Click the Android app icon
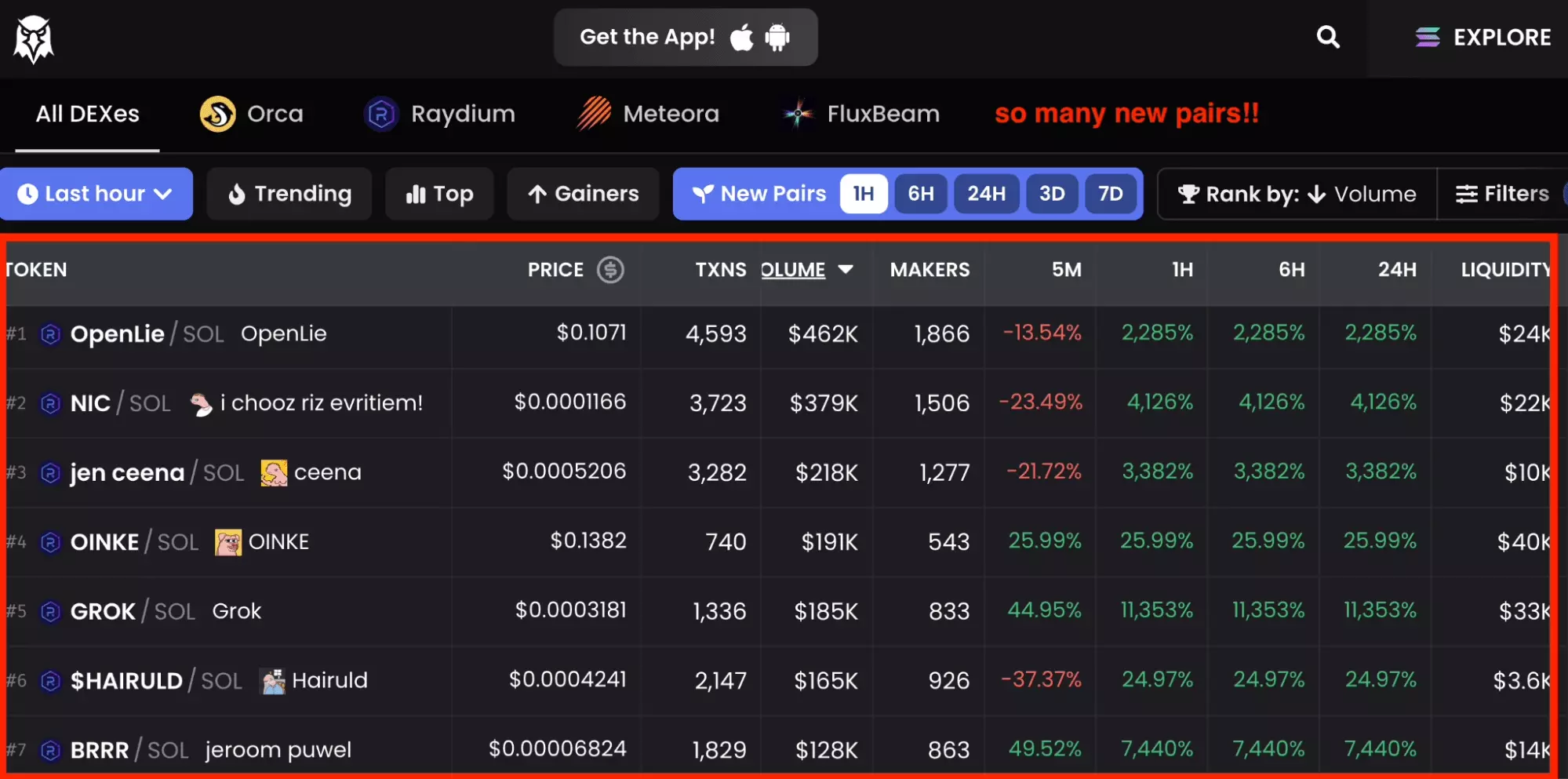 point(777,37)
